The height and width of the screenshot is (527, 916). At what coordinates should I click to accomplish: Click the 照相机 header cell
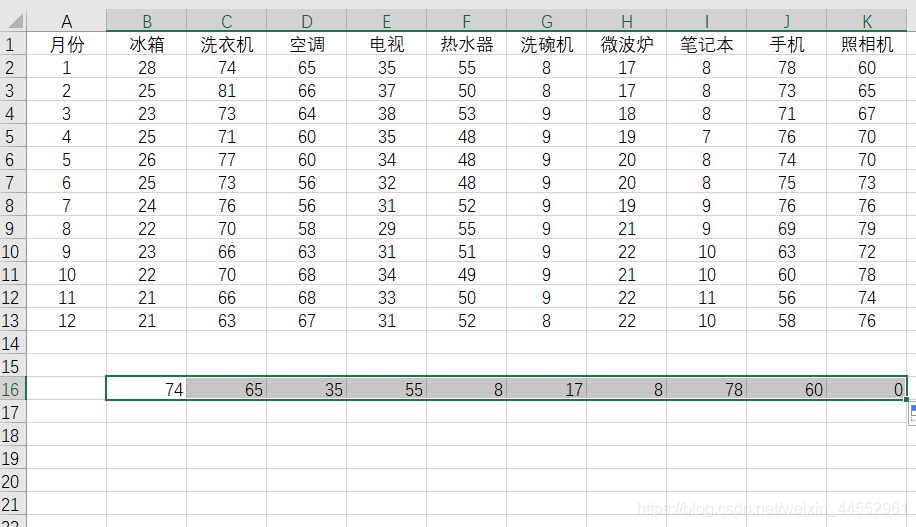pos(867,44)
